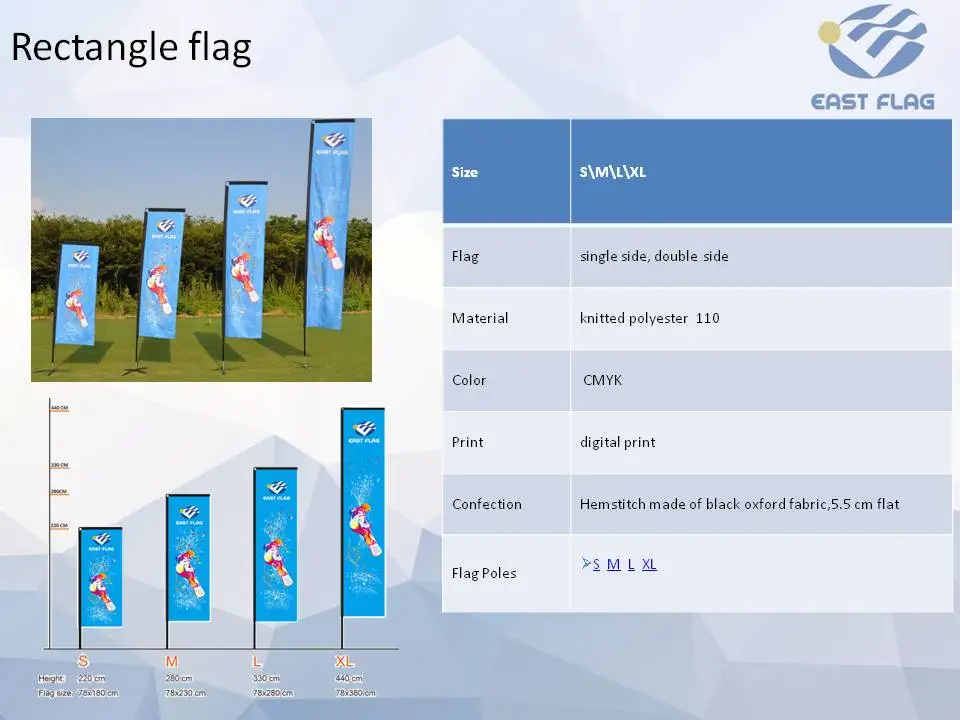Click the 'Flag' row label
Screen dimensions: 960x720
pos(465,257)
